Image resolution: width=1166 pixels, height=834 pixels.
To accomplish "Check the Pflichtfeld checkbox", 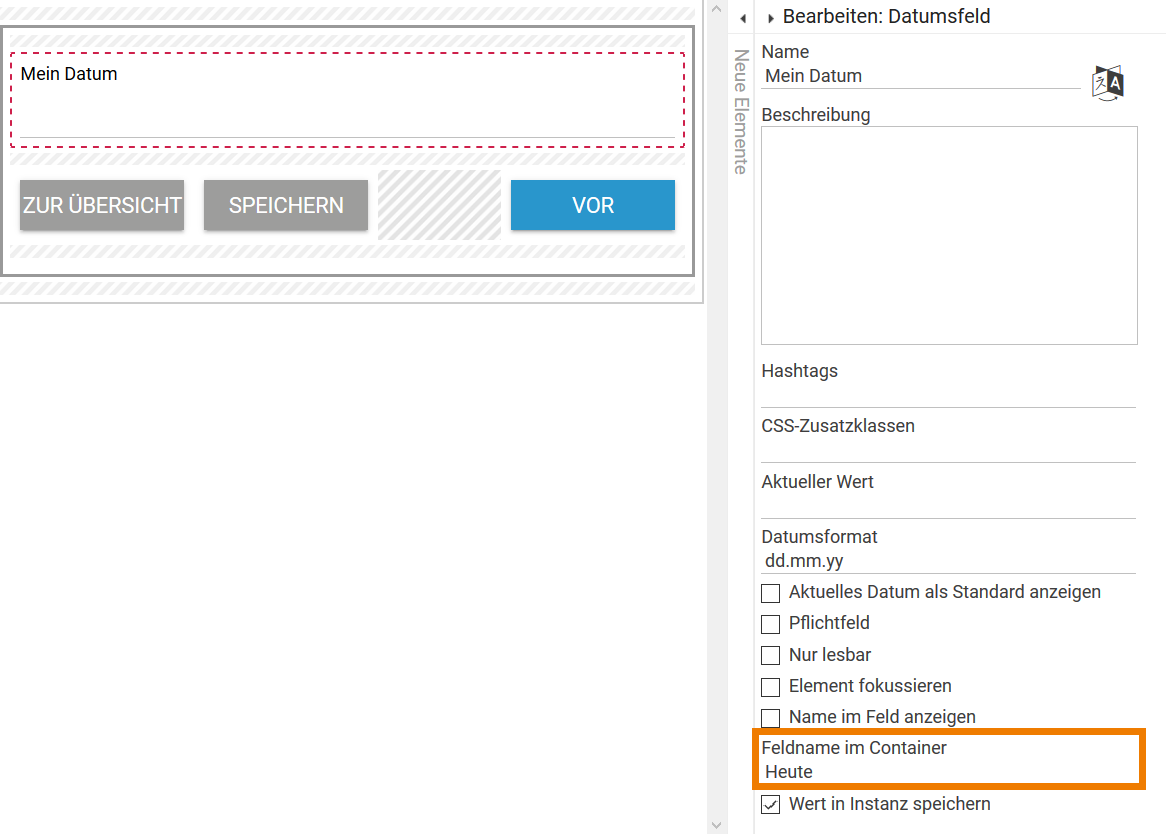I will click(770, 624).
